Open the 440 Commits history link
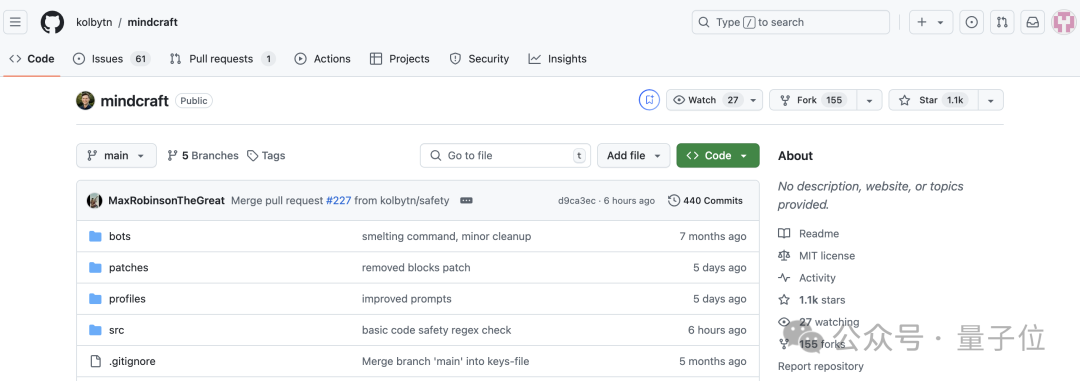 (705, 200)
